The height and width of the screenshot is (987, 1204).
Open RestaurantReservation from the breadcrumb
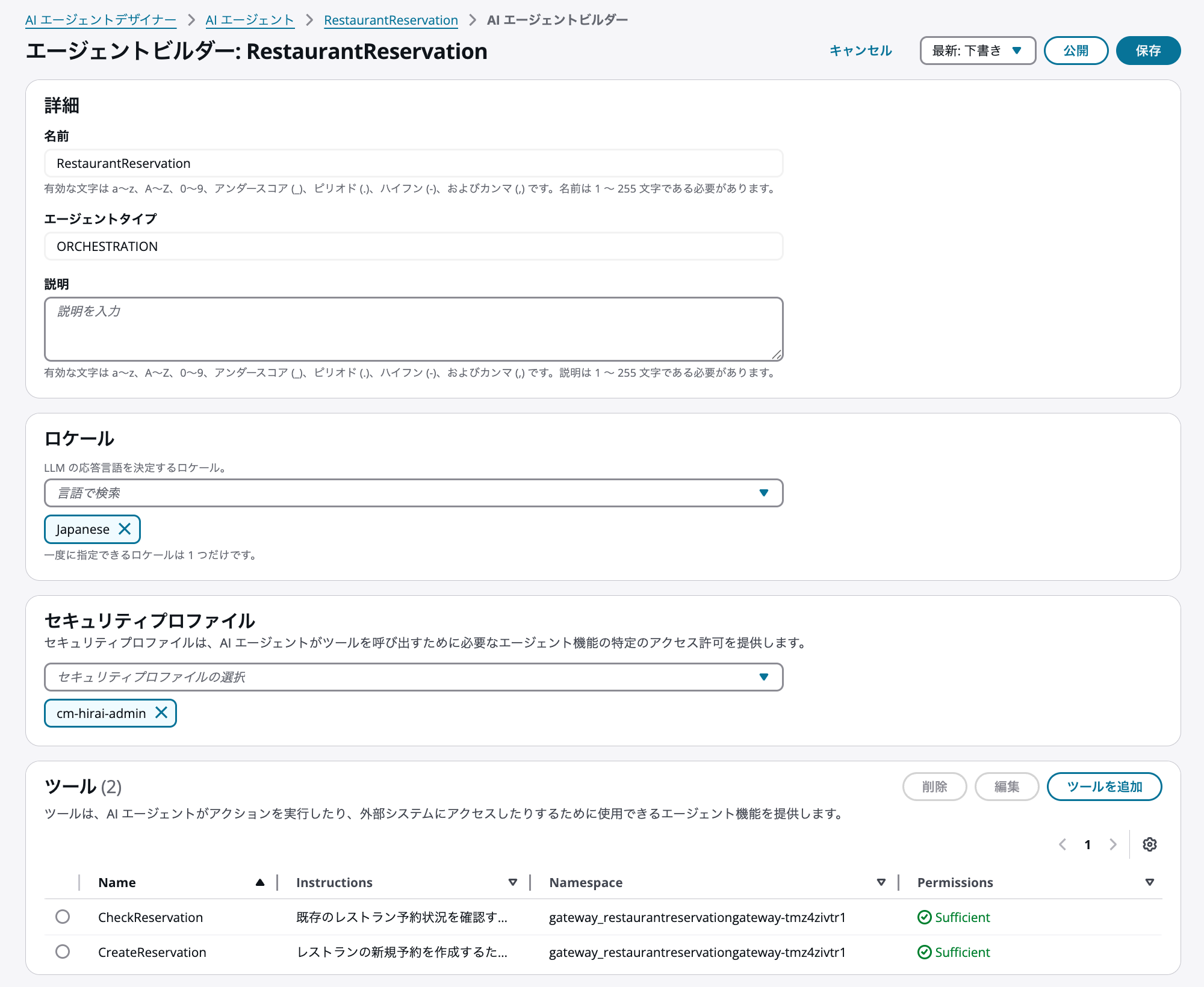tap(391, 19)
